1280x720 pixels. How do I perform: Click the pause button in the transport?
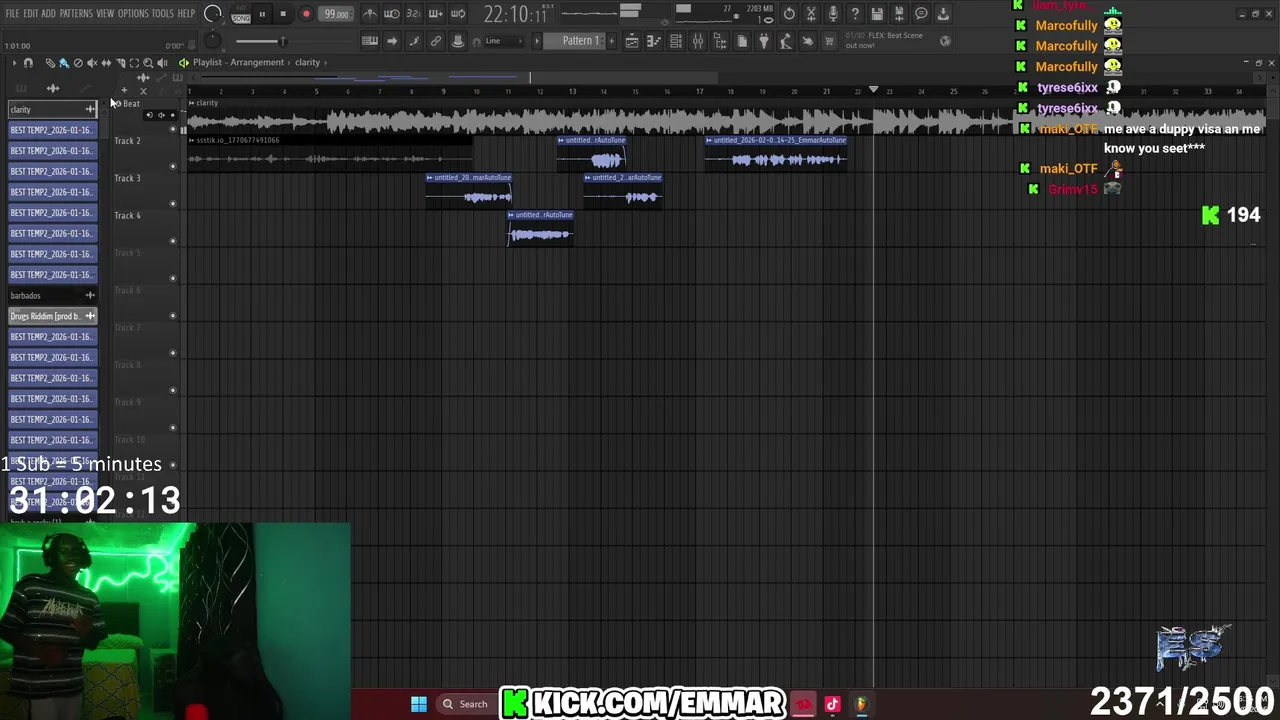(x=262, y=14)
